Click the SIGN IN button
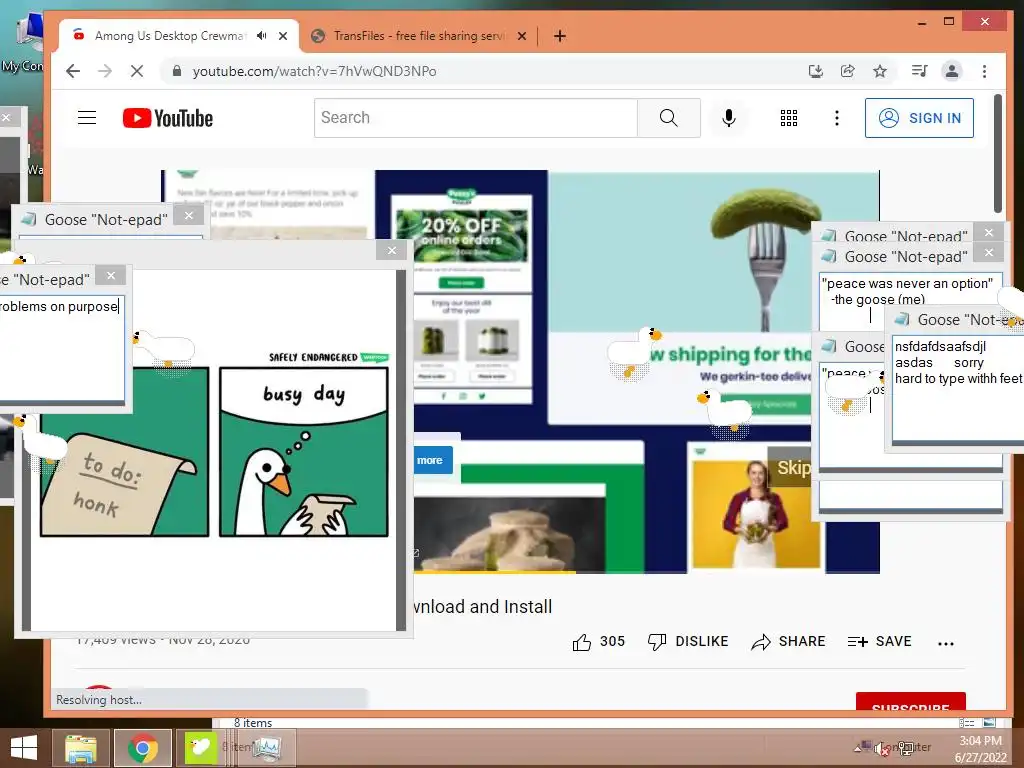 (x=919, y=118)
